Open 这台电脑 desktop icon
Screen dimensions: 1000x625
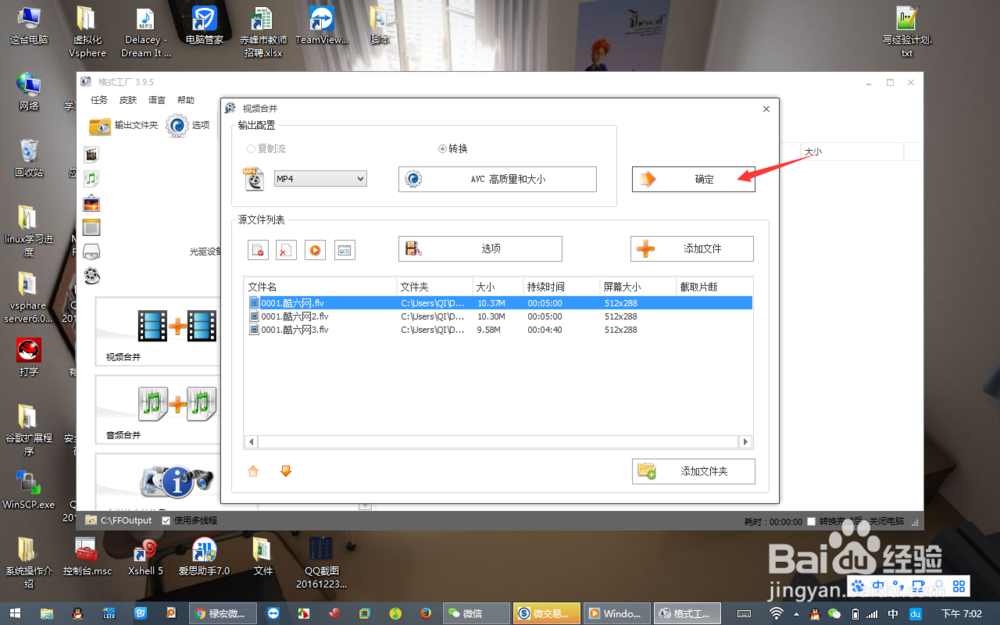coord(28,26)
